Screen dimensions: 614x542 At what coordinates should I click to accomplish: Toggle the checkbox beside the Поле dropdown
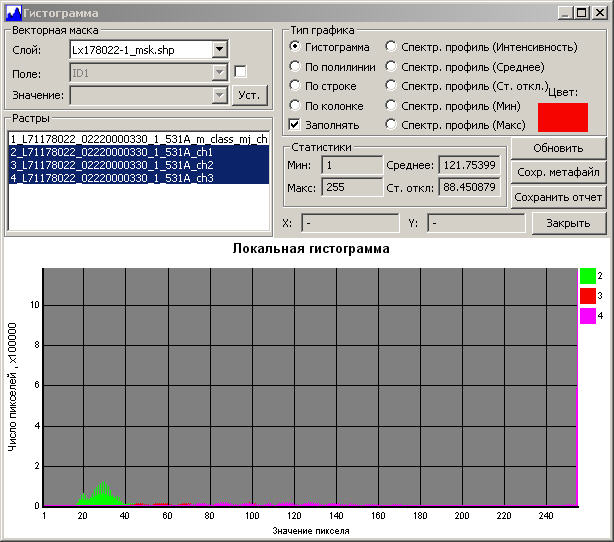pos(240,72)
